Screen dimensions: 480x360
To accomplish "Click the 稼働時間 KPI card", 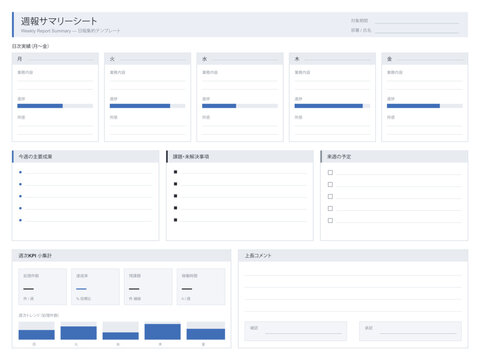I will coord(201,287).
